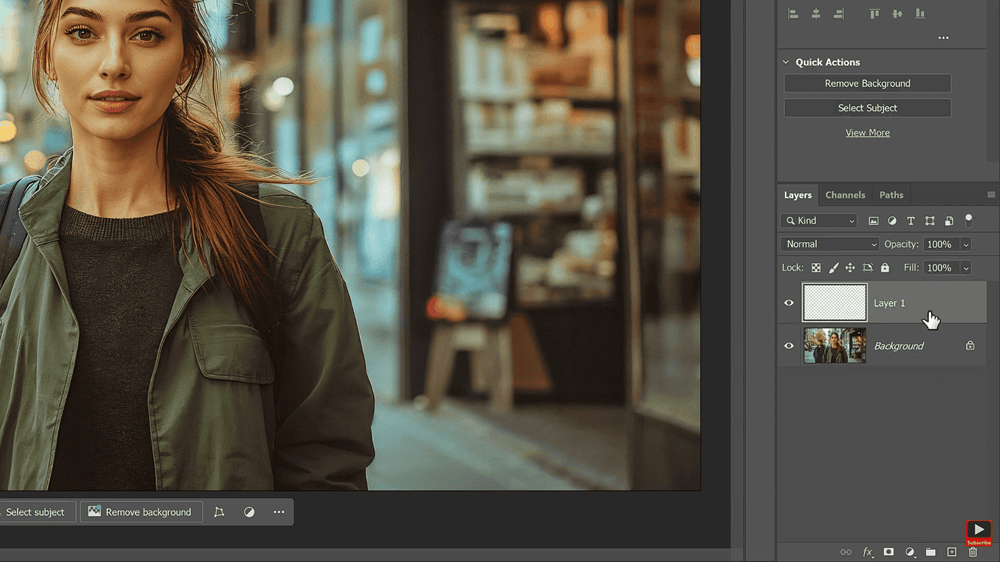Lock image pixels brush icon
Viewport: 1000px width, 562px height.
(834, 268)
